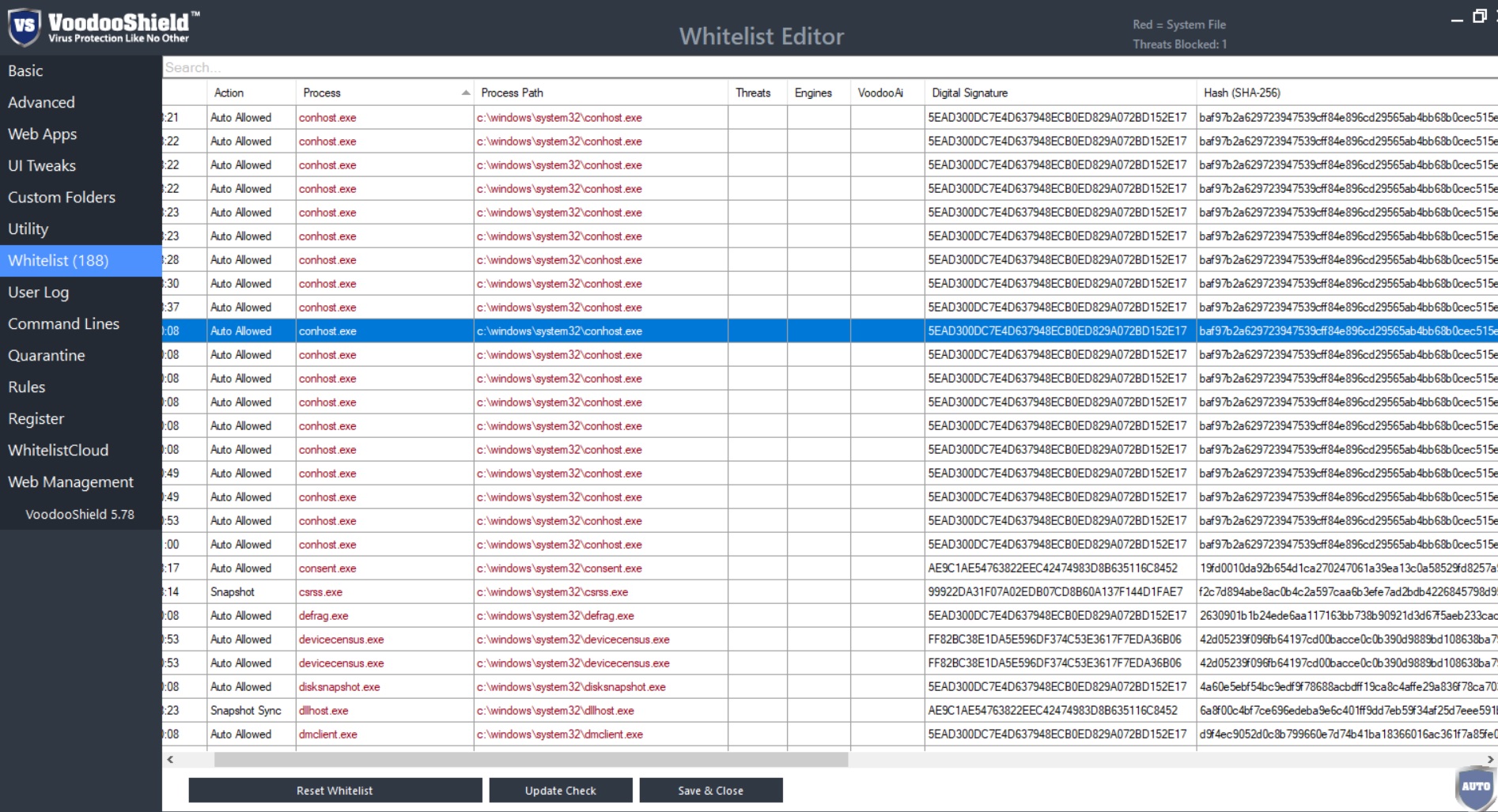Click the Snapshot action in csrss.exe row

pos(252,592)
